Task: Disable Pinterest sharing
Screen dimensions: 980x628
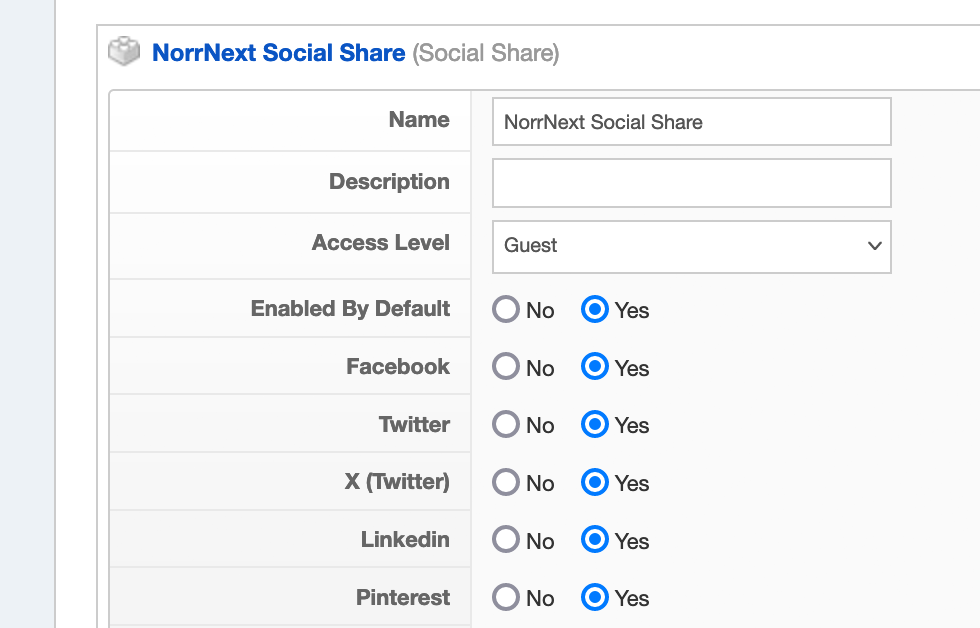Action: click(505, 597)
